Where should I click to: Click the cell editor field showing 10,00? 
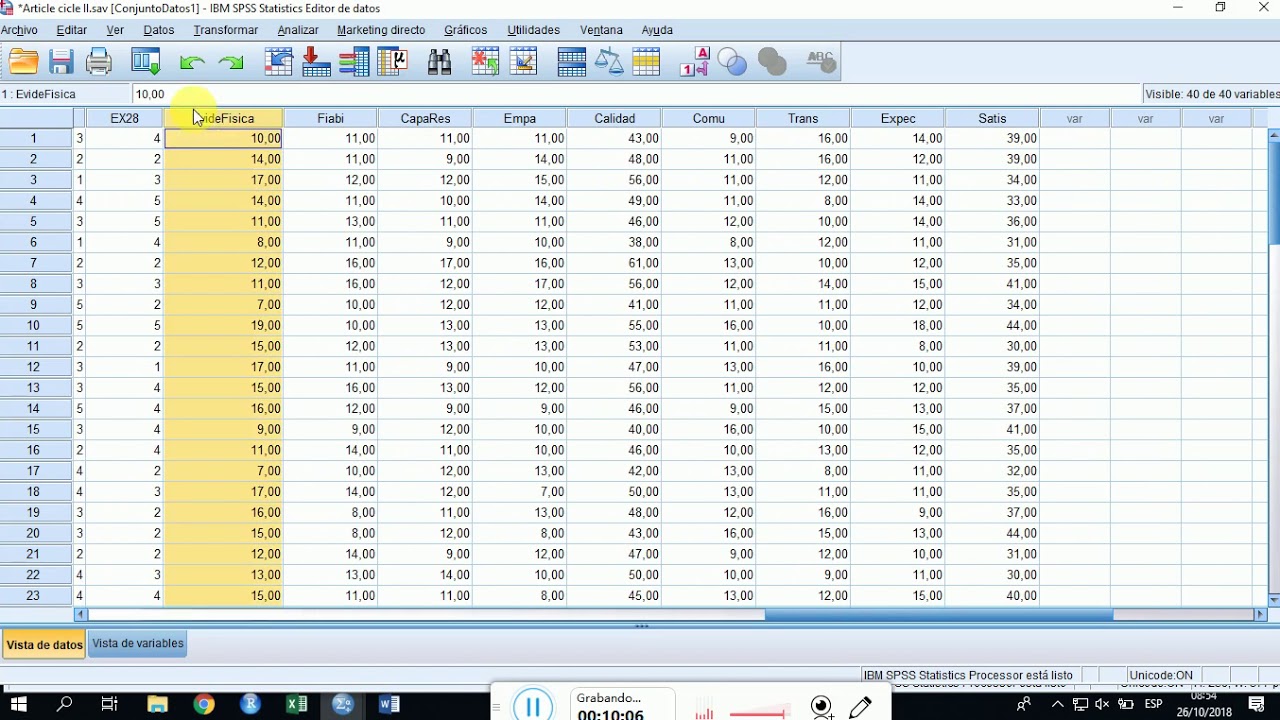636,94
